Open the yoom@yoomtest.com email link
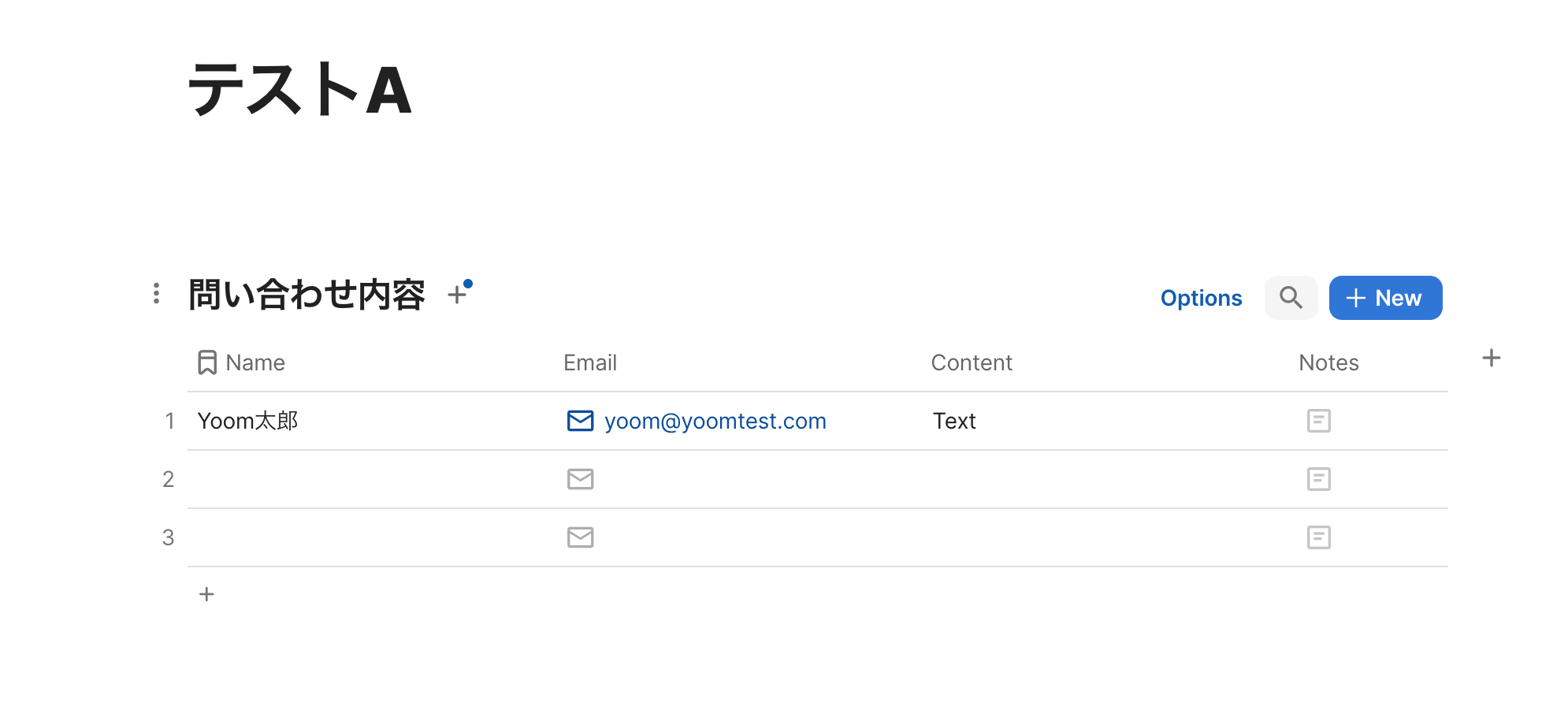1568x706 pixels. 715,421
